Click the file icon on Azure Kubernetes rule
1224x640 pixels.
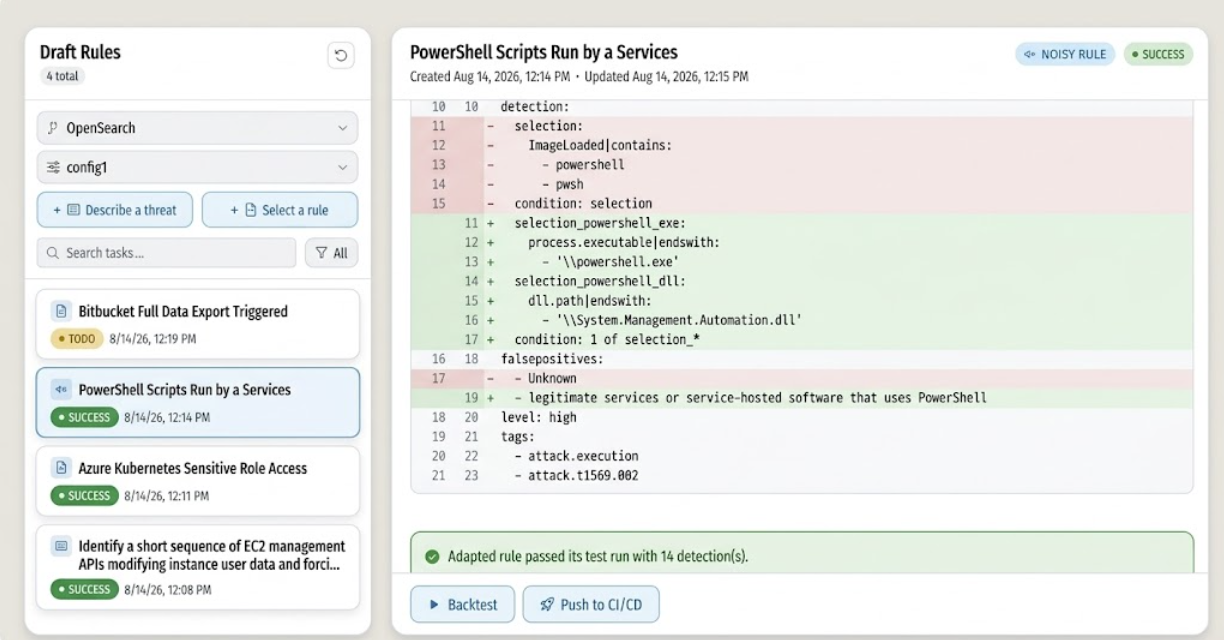tap(61, 468)
